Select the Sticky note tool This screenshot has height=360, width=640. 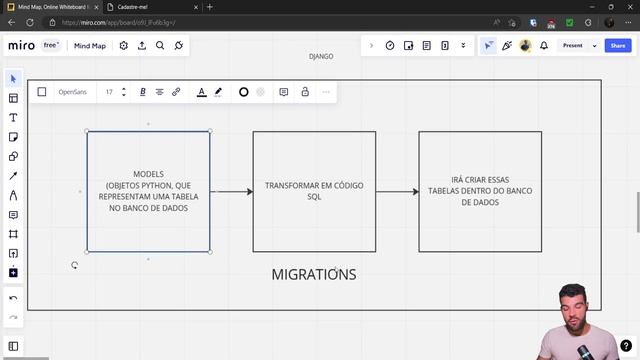[13, 137]
